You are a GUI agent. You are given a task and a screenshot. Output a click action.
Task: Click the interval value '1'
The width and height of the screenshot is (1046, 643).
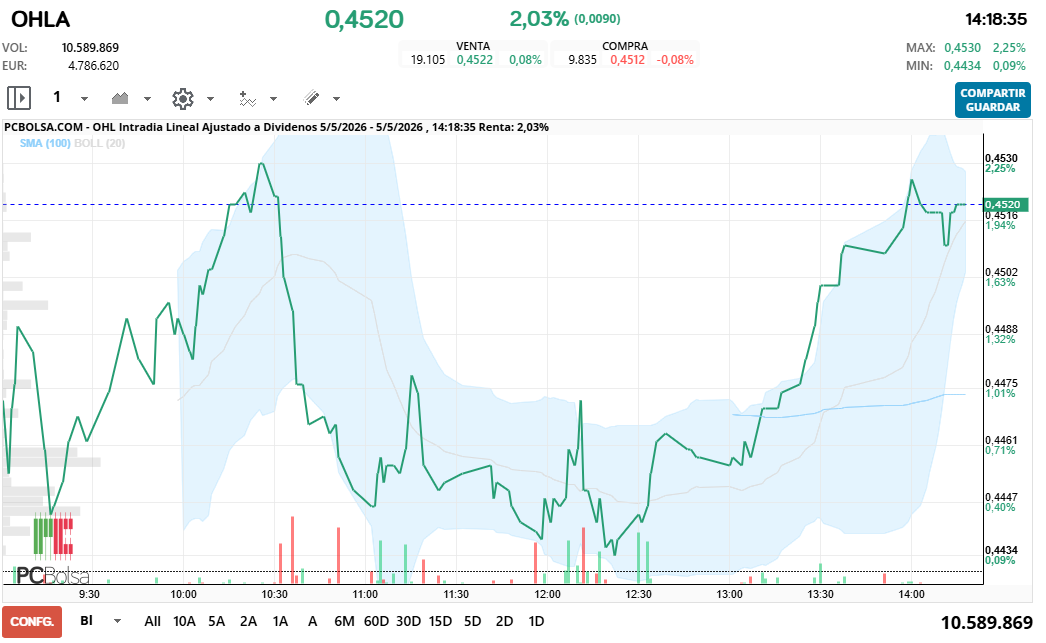click(57, 97)
